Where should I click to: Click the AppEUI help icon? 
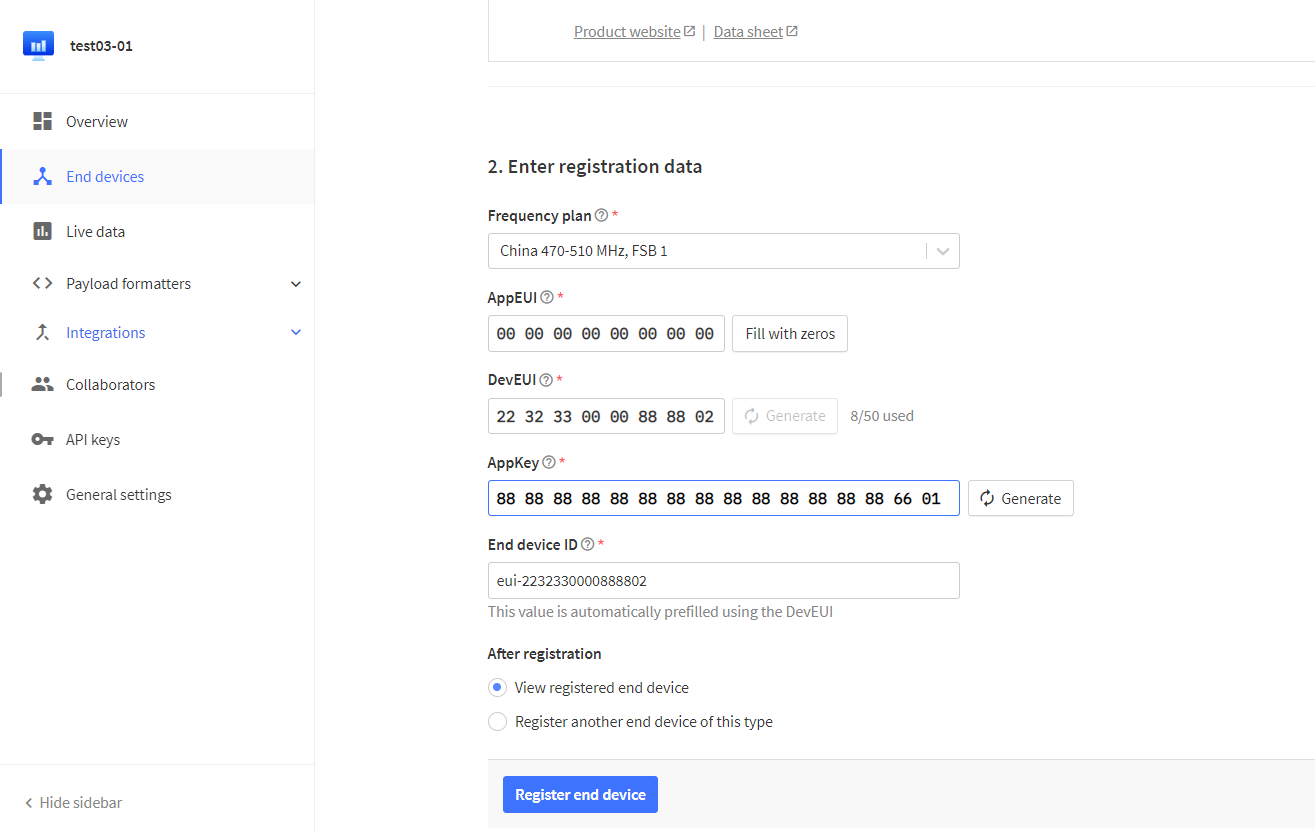pyautogui.click(x=547, y=298)
